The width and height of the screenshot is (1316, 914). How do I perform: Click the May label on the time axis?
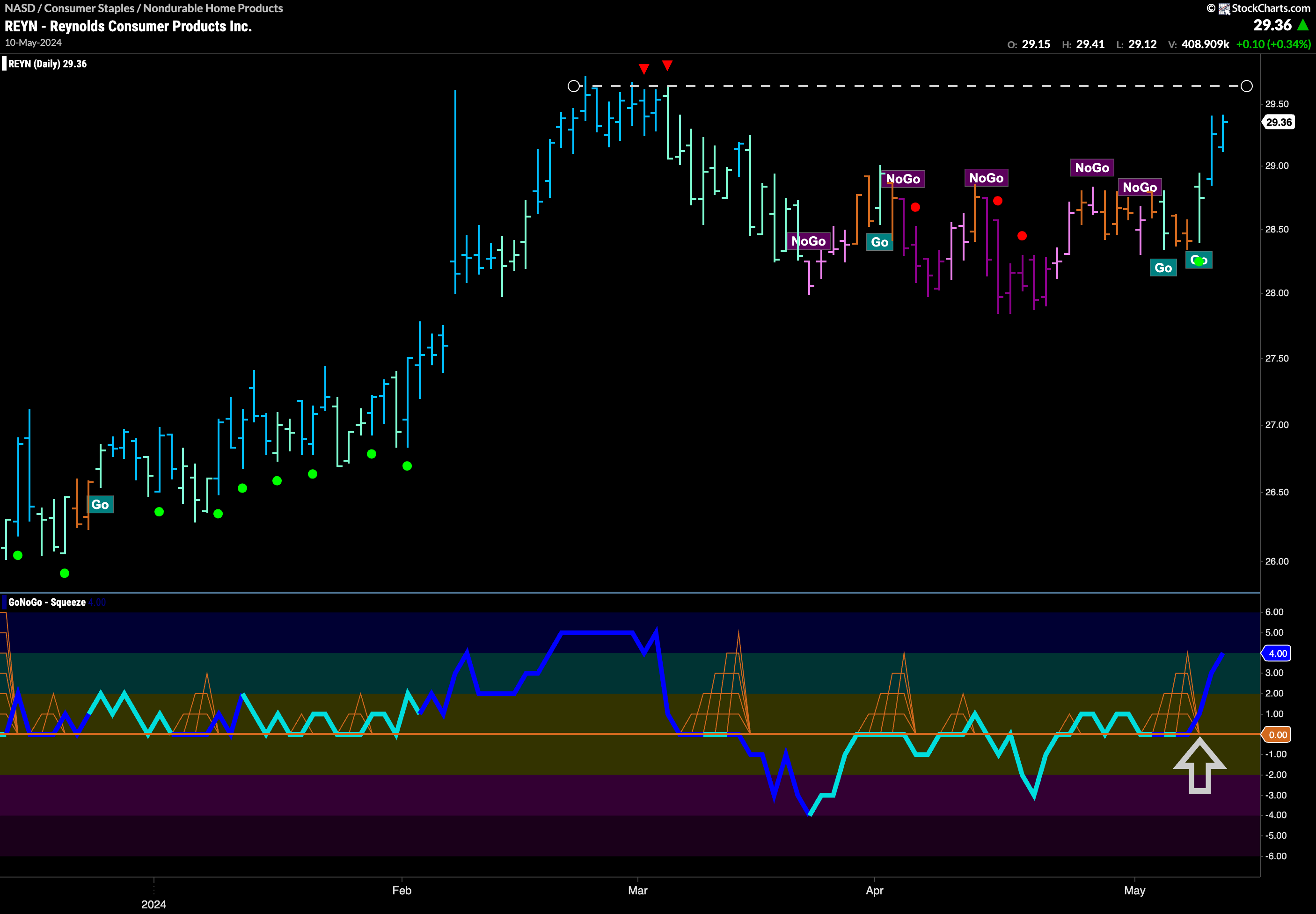(x=1134, y=891)
